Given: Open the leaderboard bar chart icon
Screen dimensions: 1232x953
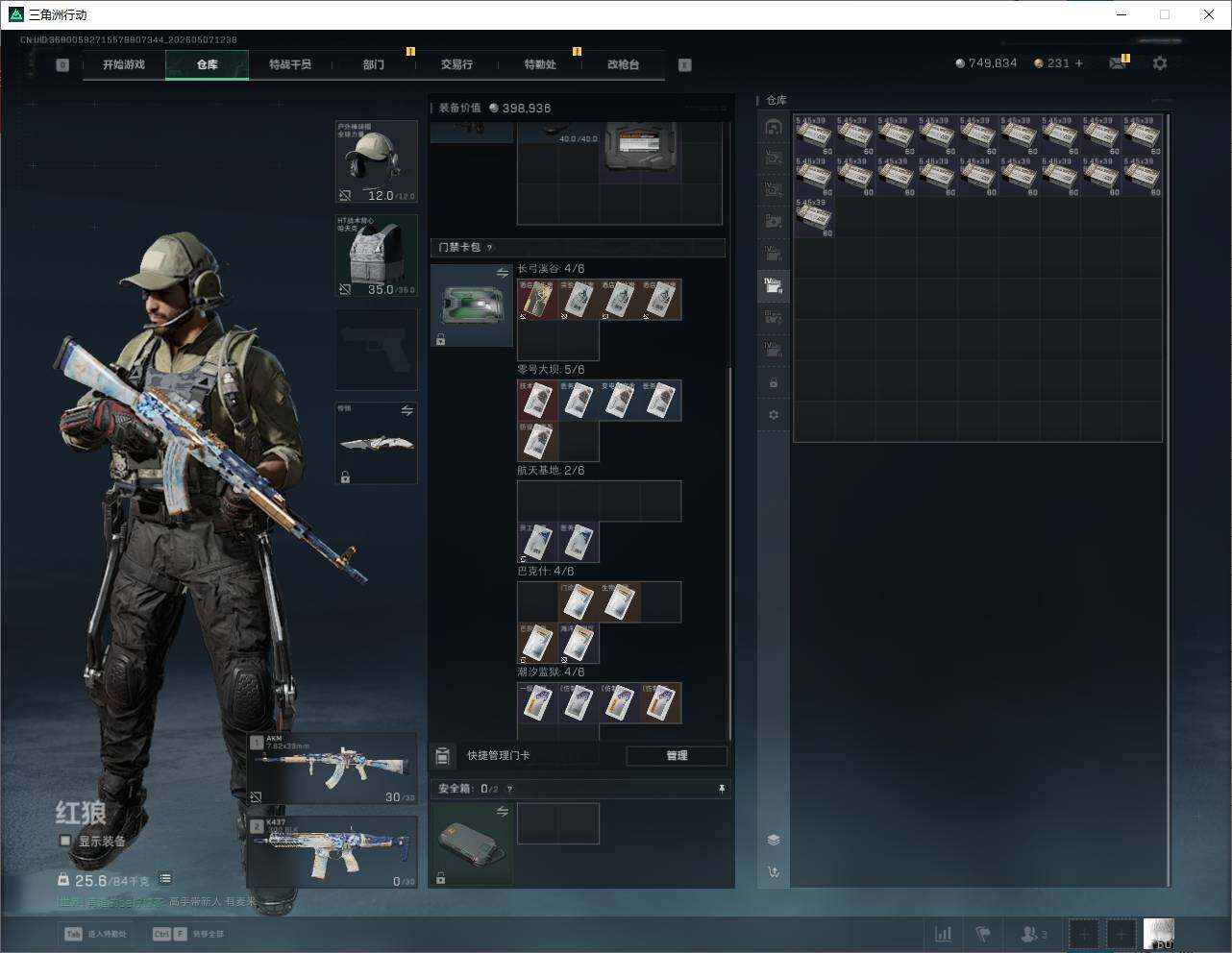Looking at the screenshot, I should pyautogui.click(x=944, y=934).
